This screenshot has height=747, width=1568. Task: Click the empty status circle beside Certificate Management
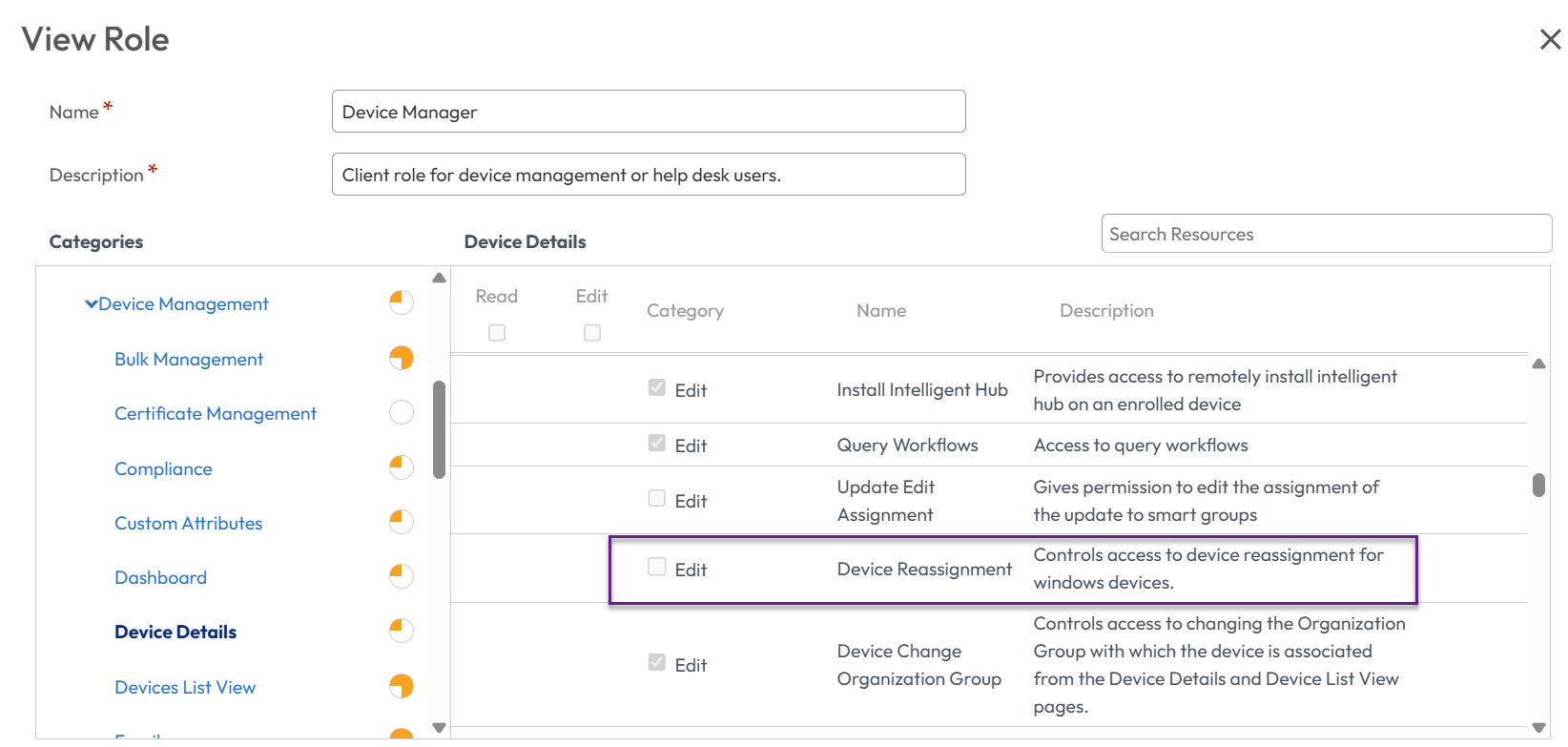(402, 412)
